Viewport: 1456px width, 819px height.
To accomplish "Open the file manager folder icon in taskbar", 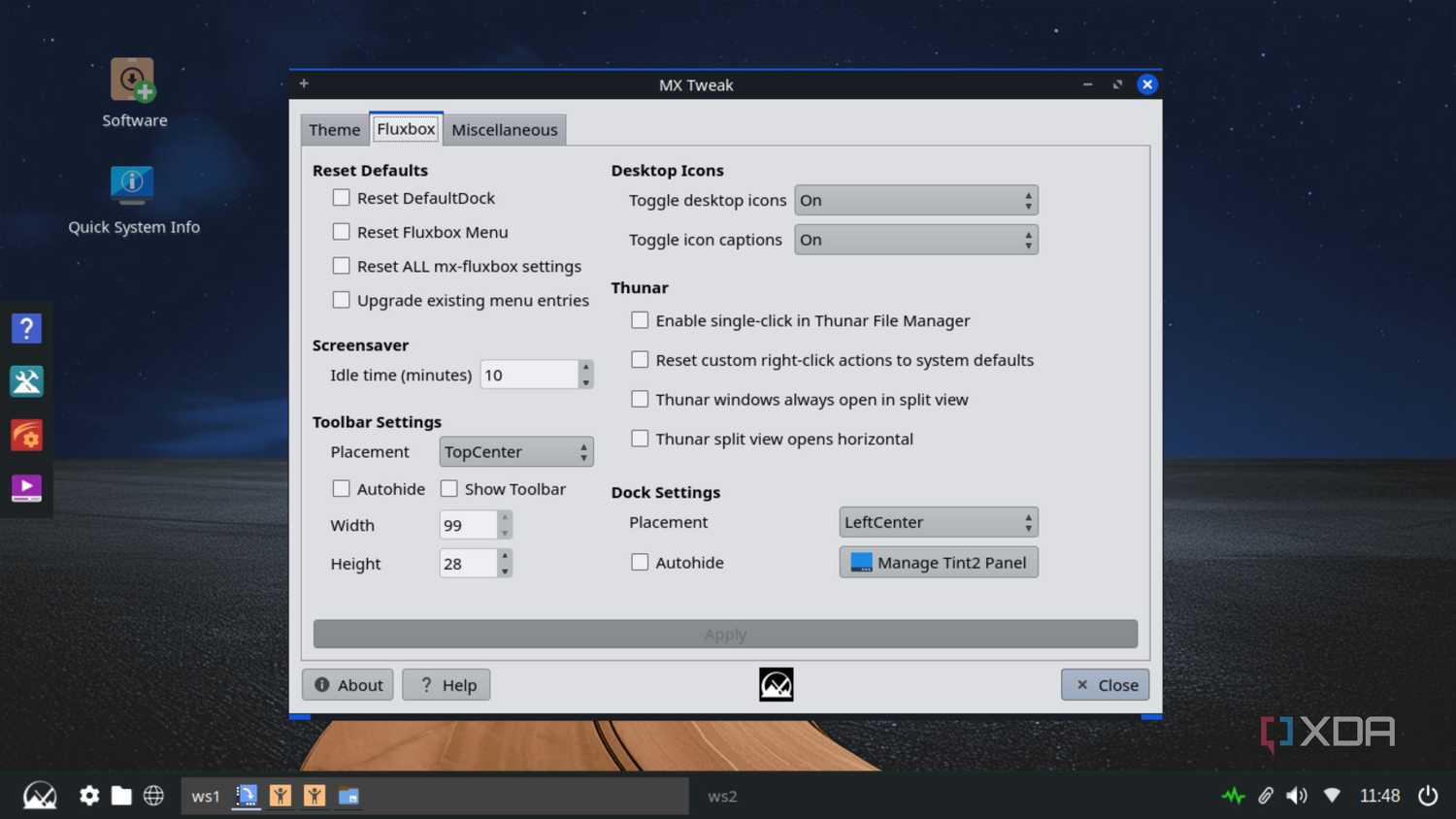I will [121, 796].
